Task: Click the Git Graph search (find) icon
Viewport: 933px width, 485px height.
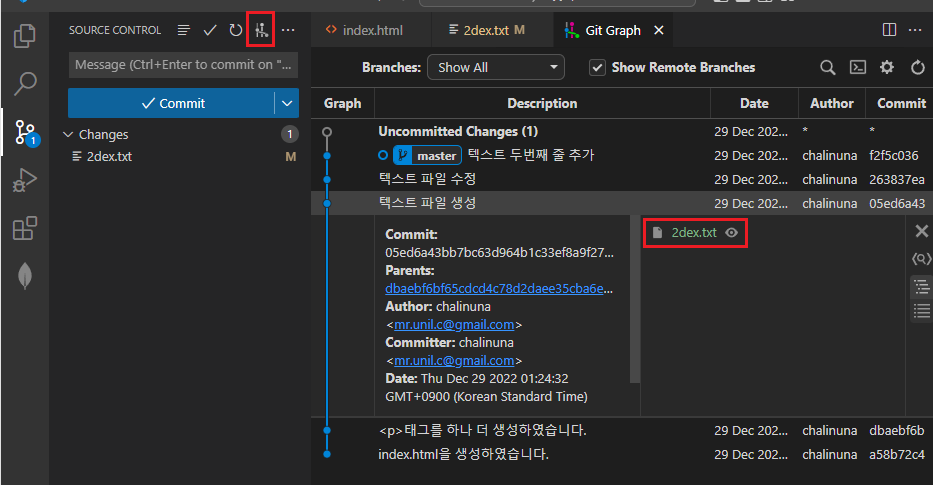Action: pos(828,67)
